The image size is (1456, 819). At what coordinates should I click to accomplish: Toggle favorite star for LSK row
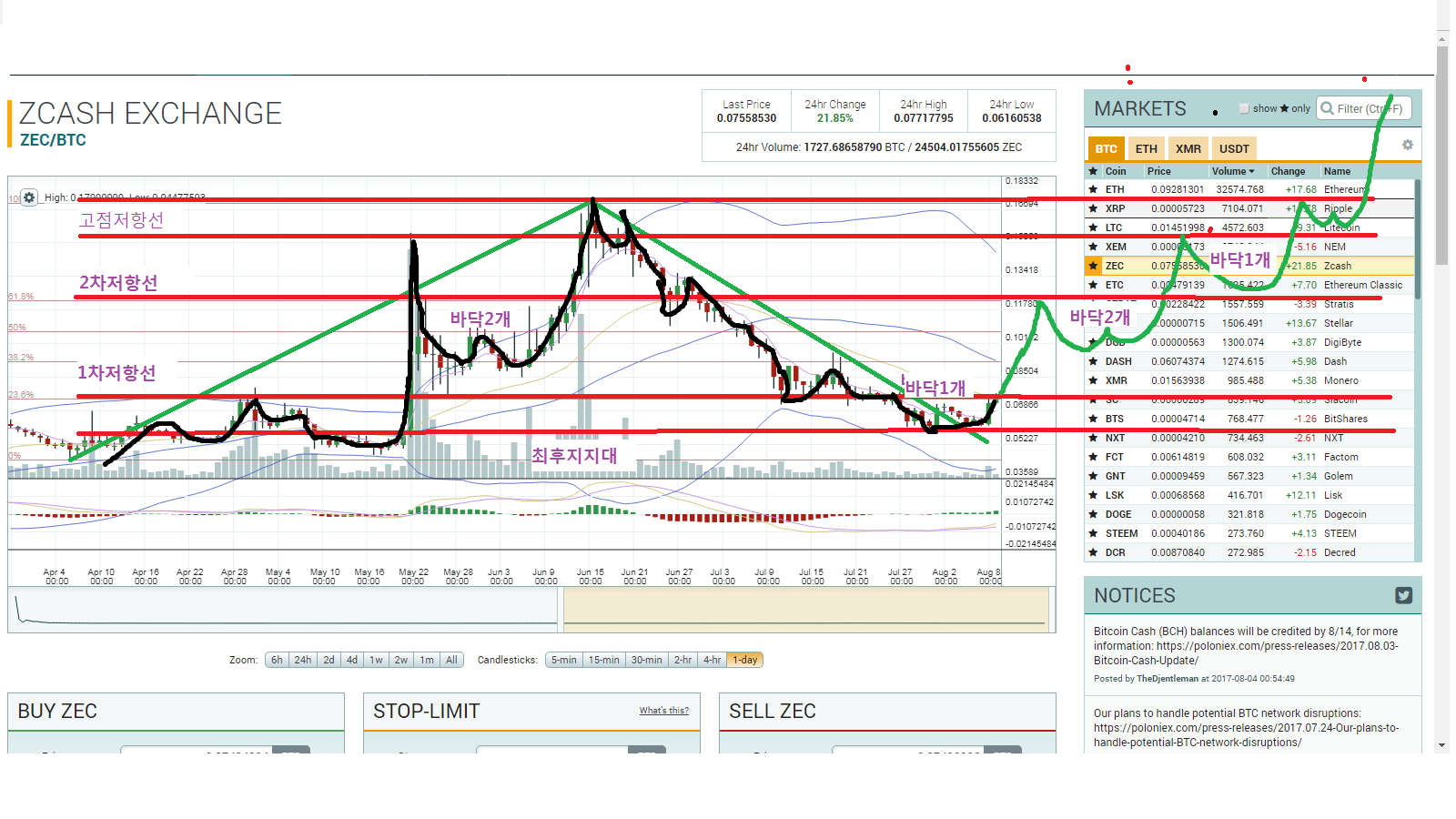1094,495
